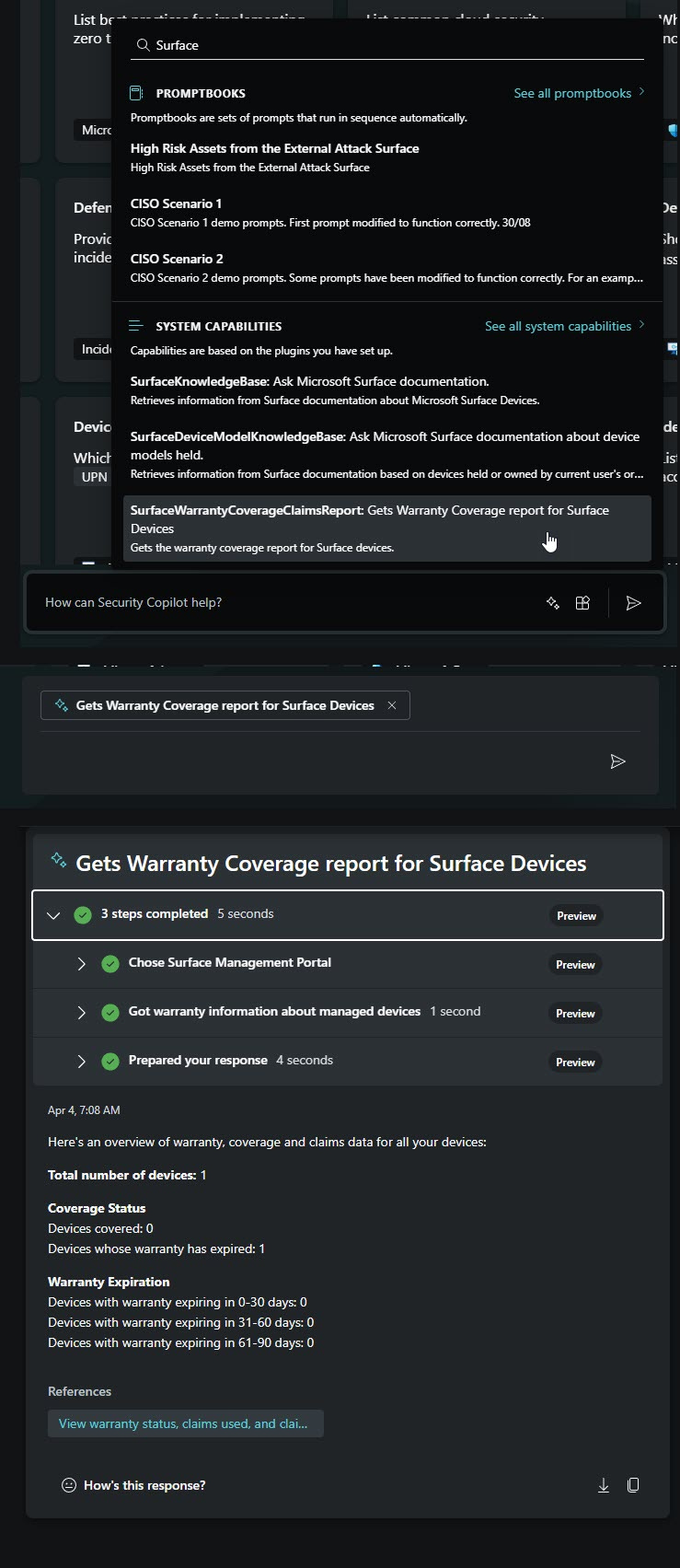Click warranty expiring in 0-30 days line

click(x=178, y=1302)
